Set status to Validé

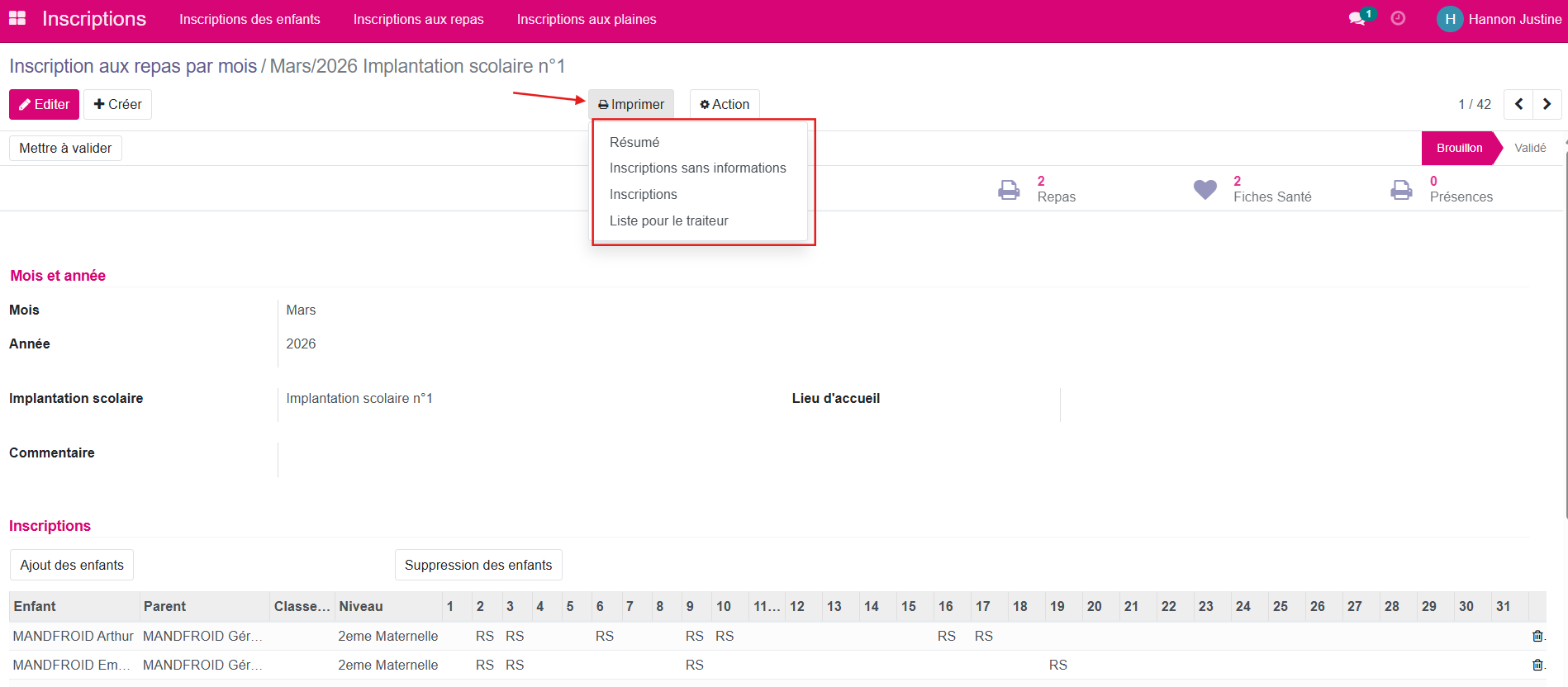tap(1530, 148)
